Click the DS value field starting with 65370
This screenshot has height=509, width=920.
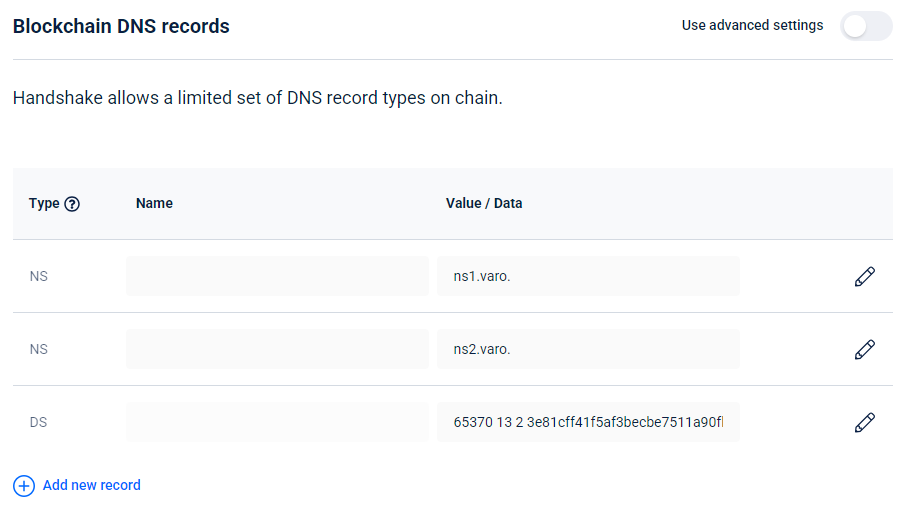(588, 422)
